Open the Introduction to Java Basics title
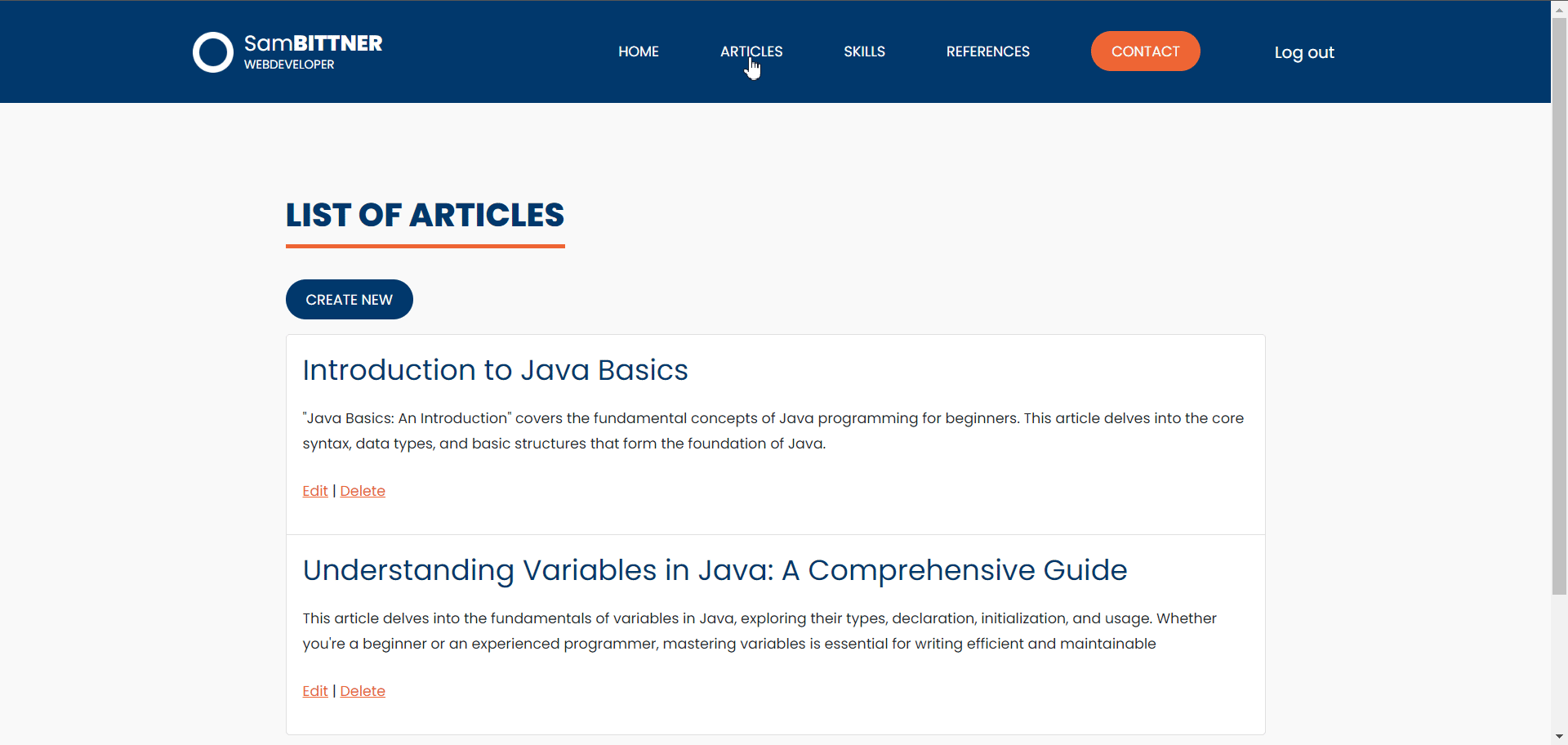1568x745 pixels. pos(495,370)
